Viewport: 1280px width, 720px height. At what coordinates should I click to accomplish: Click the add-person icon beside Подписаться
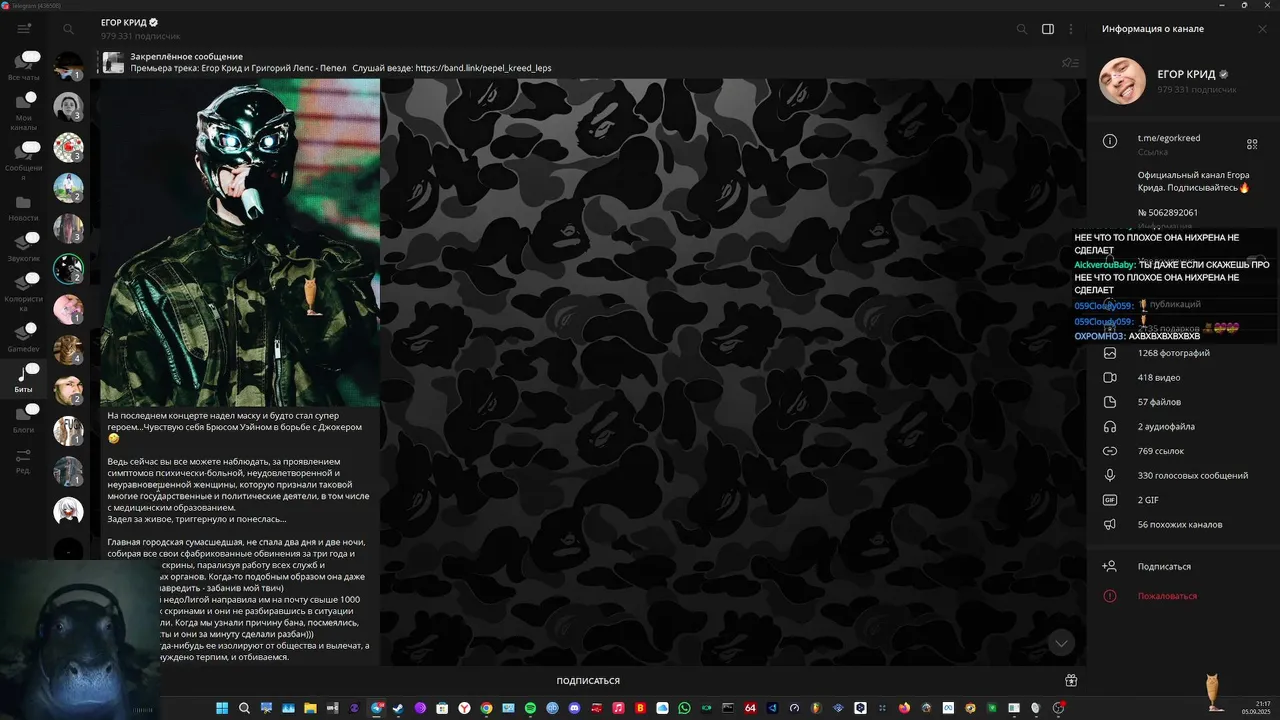pos(1110,566)
